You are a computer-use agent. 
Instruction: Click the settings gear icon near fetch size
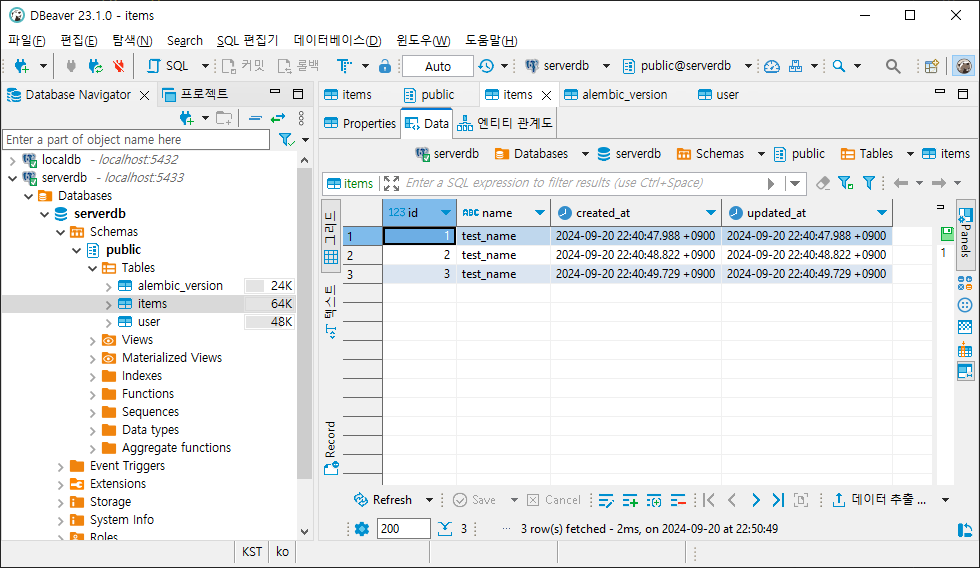361,529
